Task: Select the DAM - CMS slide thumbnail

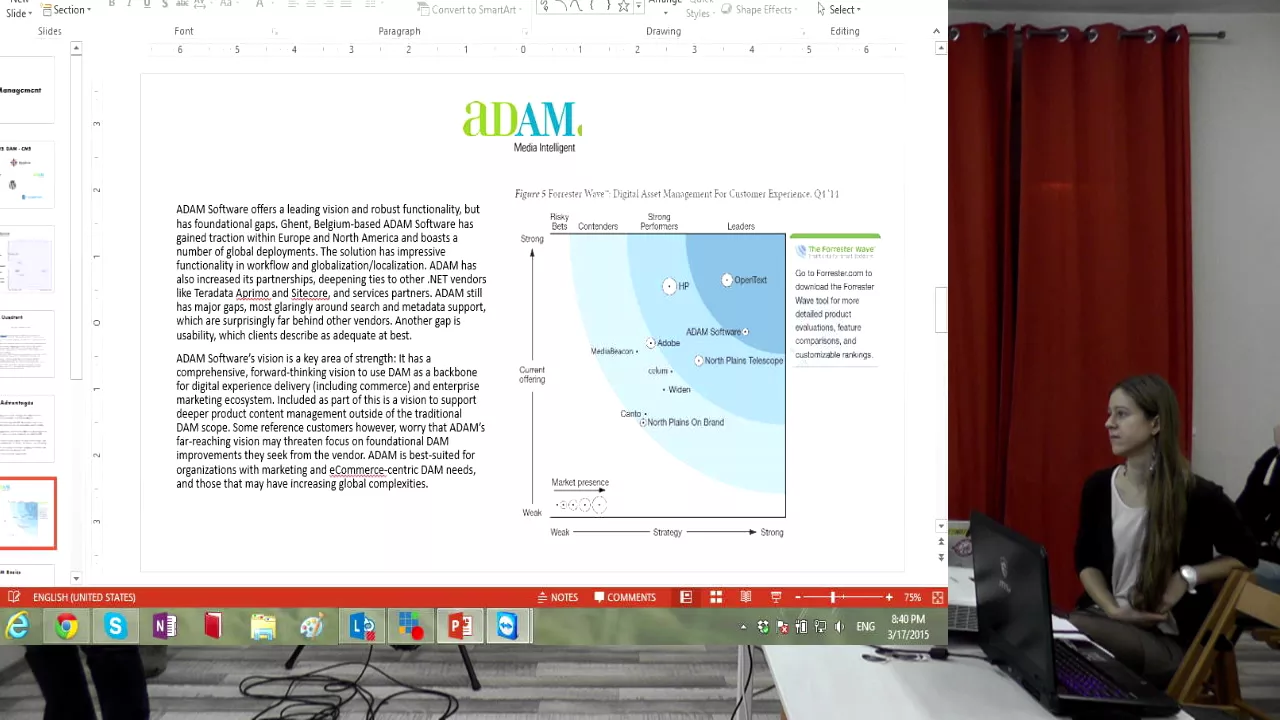Action: click(x=27, y=175)
